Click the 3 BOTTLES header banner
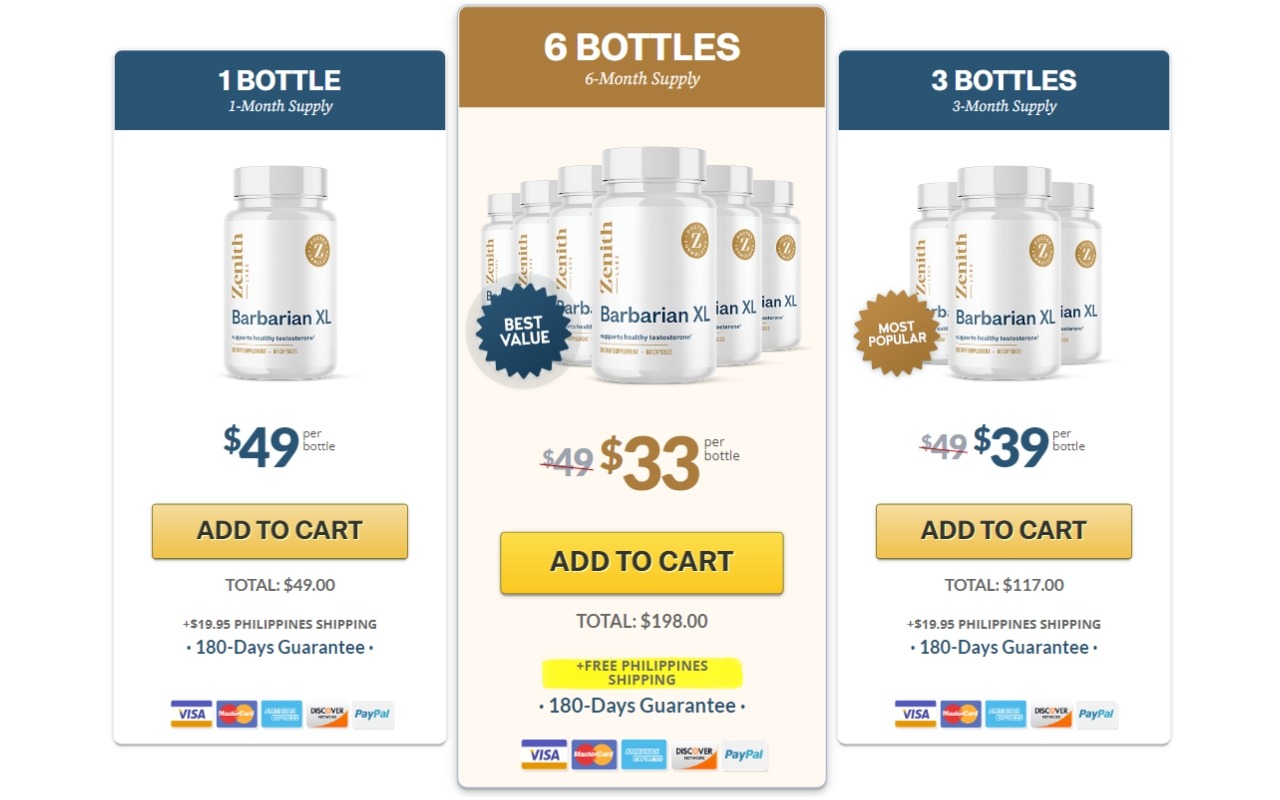 click(x=1004, y=90)
